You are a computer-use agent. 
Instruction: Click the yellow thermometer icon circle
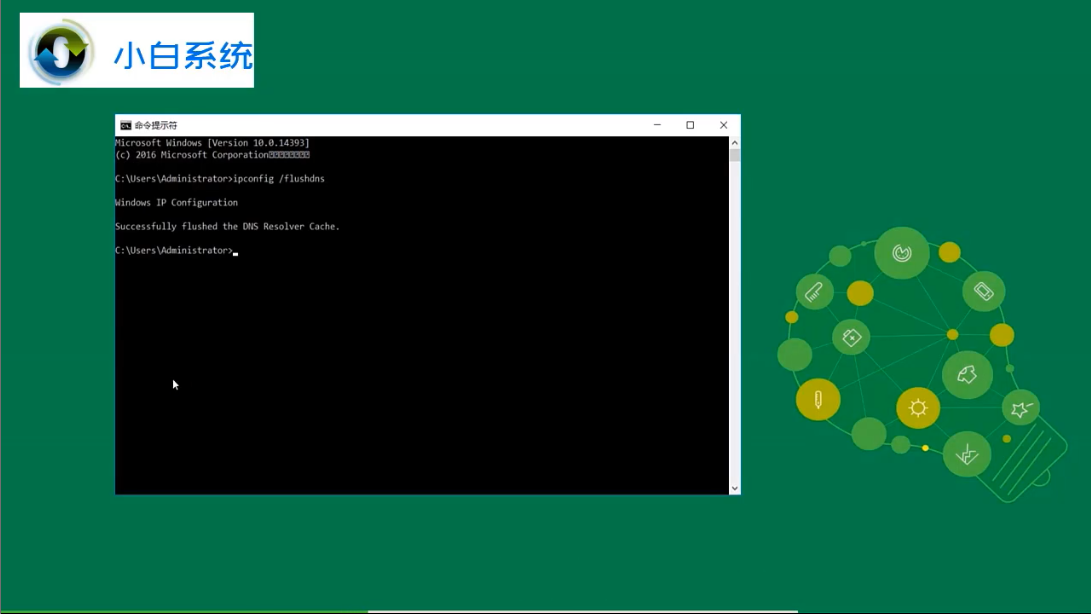pos(818,400)
